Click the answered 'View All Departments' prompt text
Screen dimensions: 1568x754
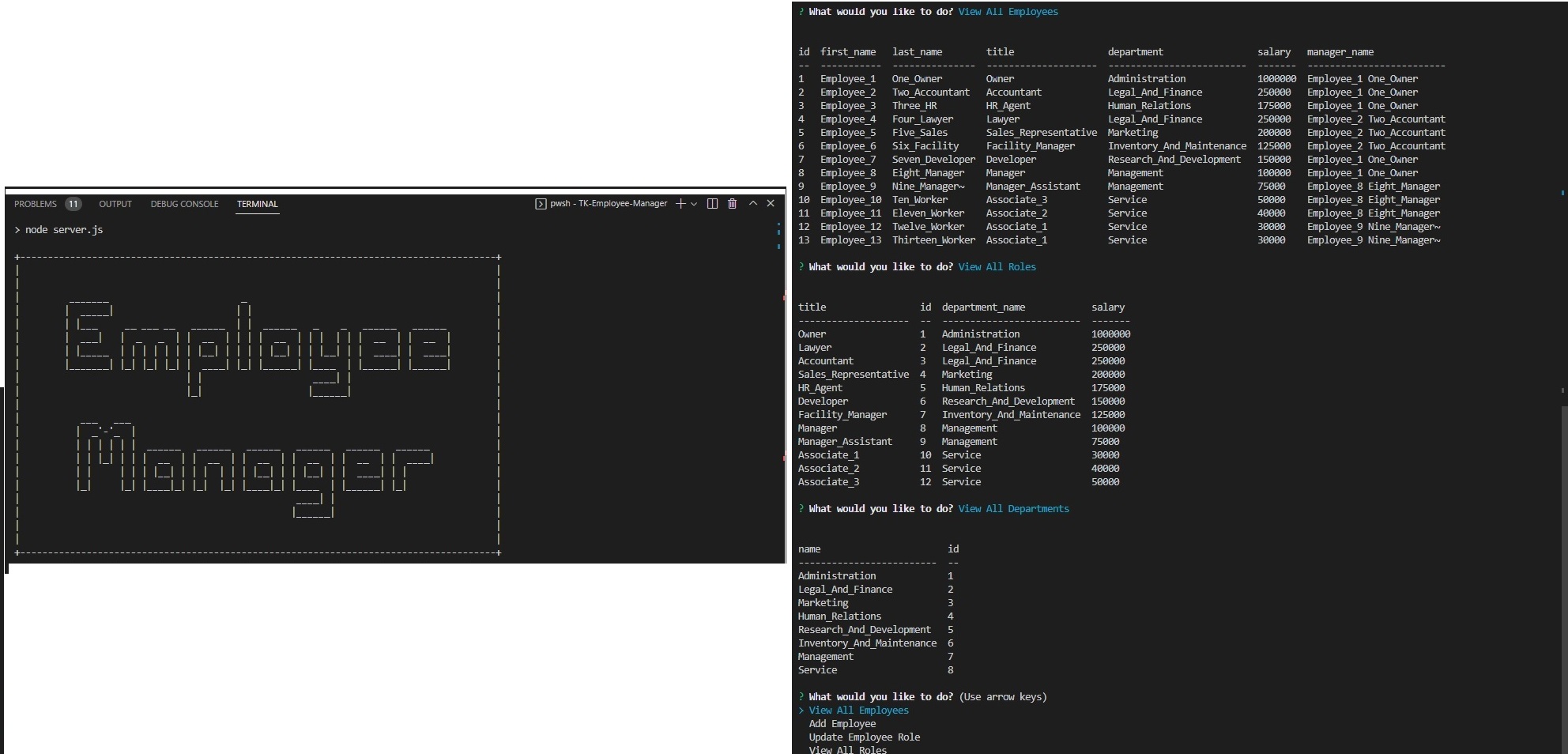[x=1014, y=509]
